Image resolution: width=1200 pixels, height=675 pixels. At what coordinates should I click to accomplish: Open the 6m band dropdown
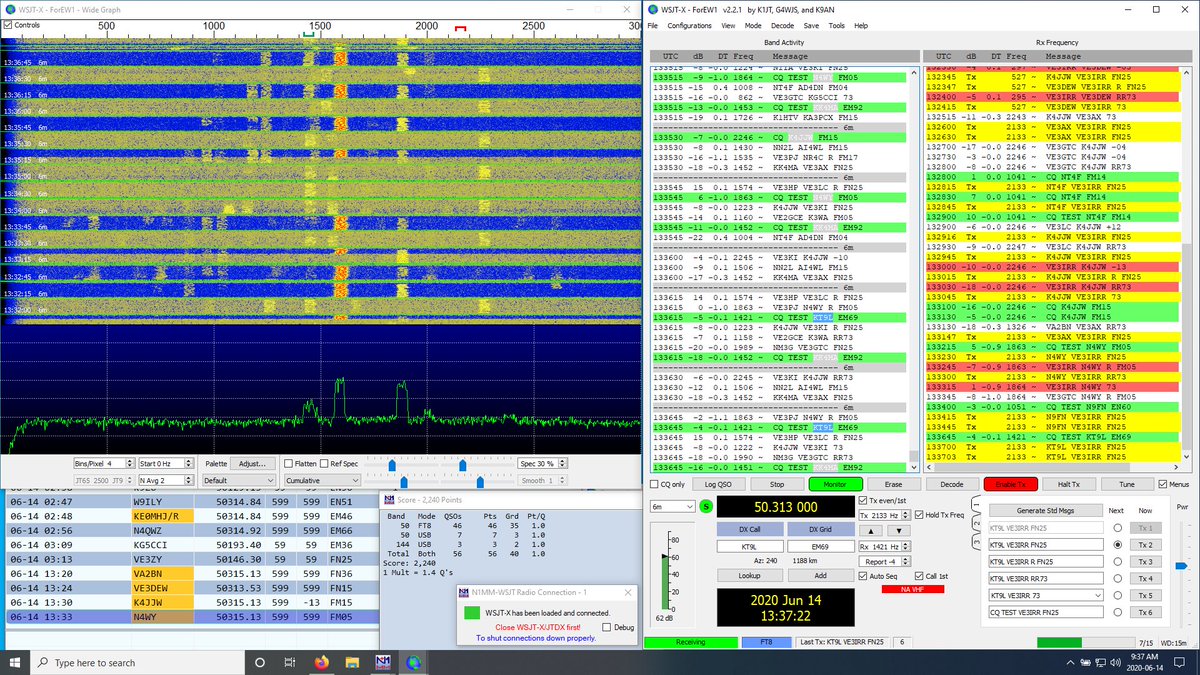672,507
